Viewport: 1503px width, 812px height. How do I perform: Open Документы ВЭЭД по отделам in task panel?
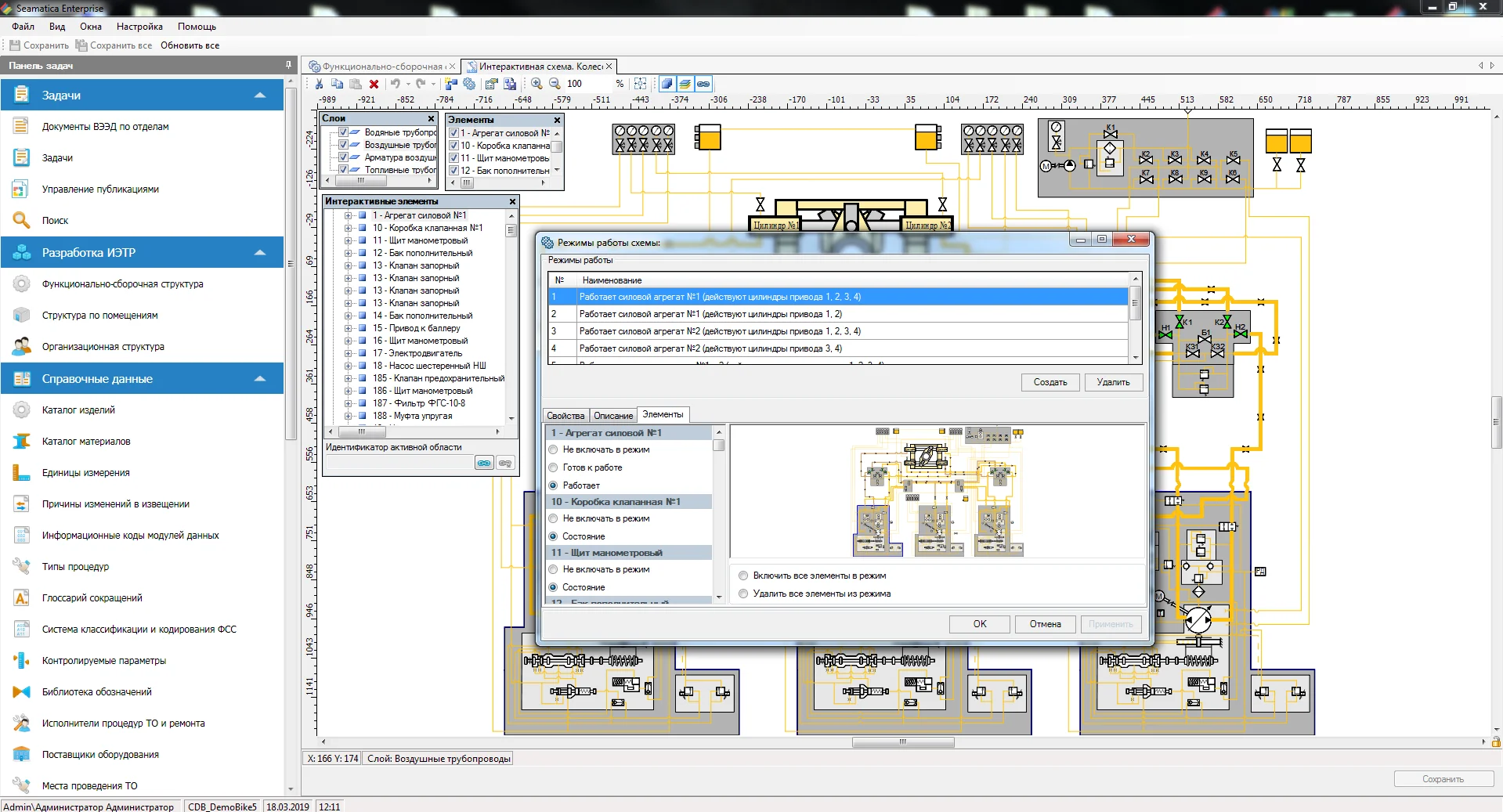coord(106,126)
